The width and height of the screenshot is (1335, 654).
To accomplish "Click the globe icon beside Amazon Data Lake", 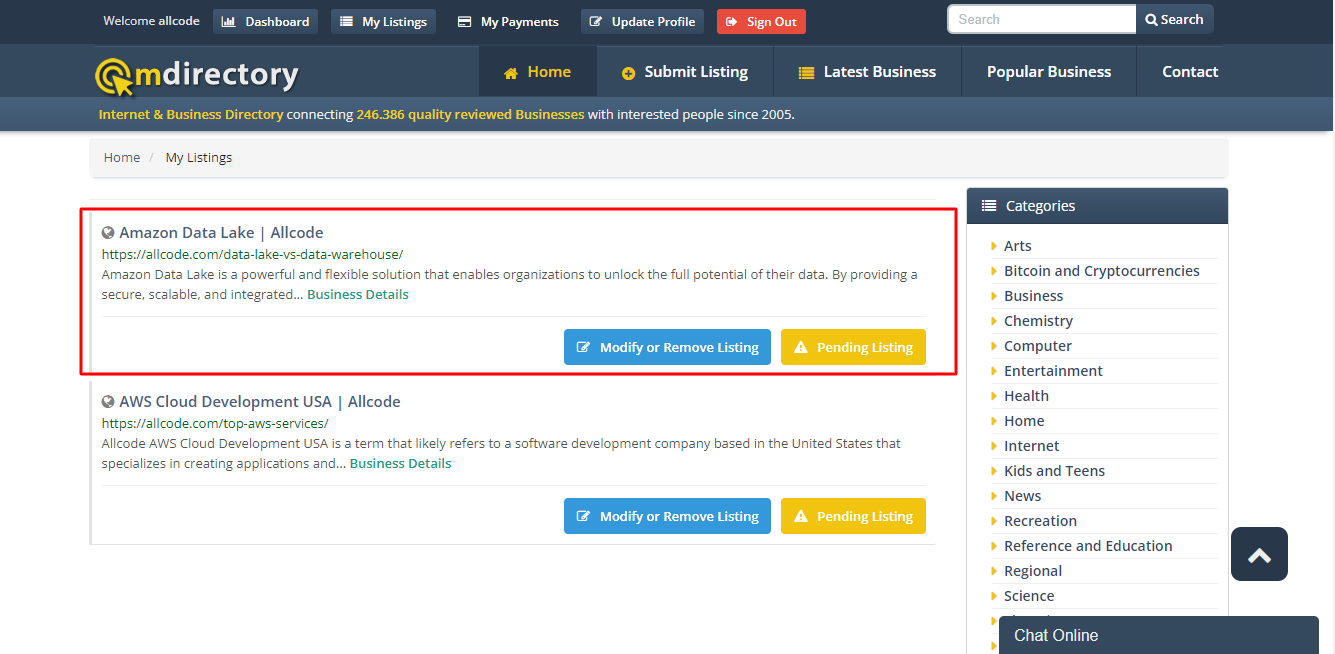I will [x=108, y=233].
